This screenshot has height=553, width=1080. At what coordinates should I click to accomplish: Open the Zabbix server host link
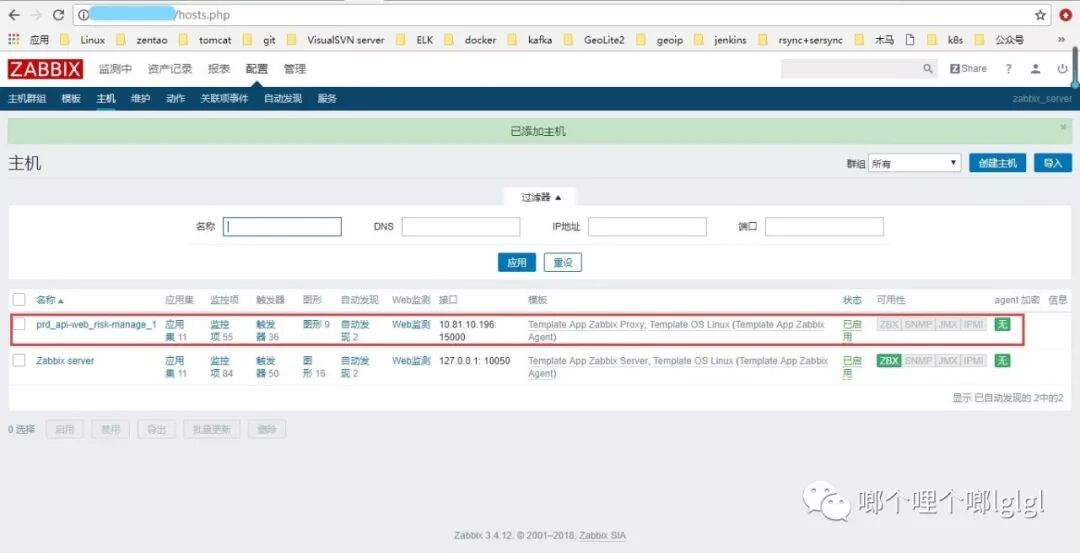65,361
